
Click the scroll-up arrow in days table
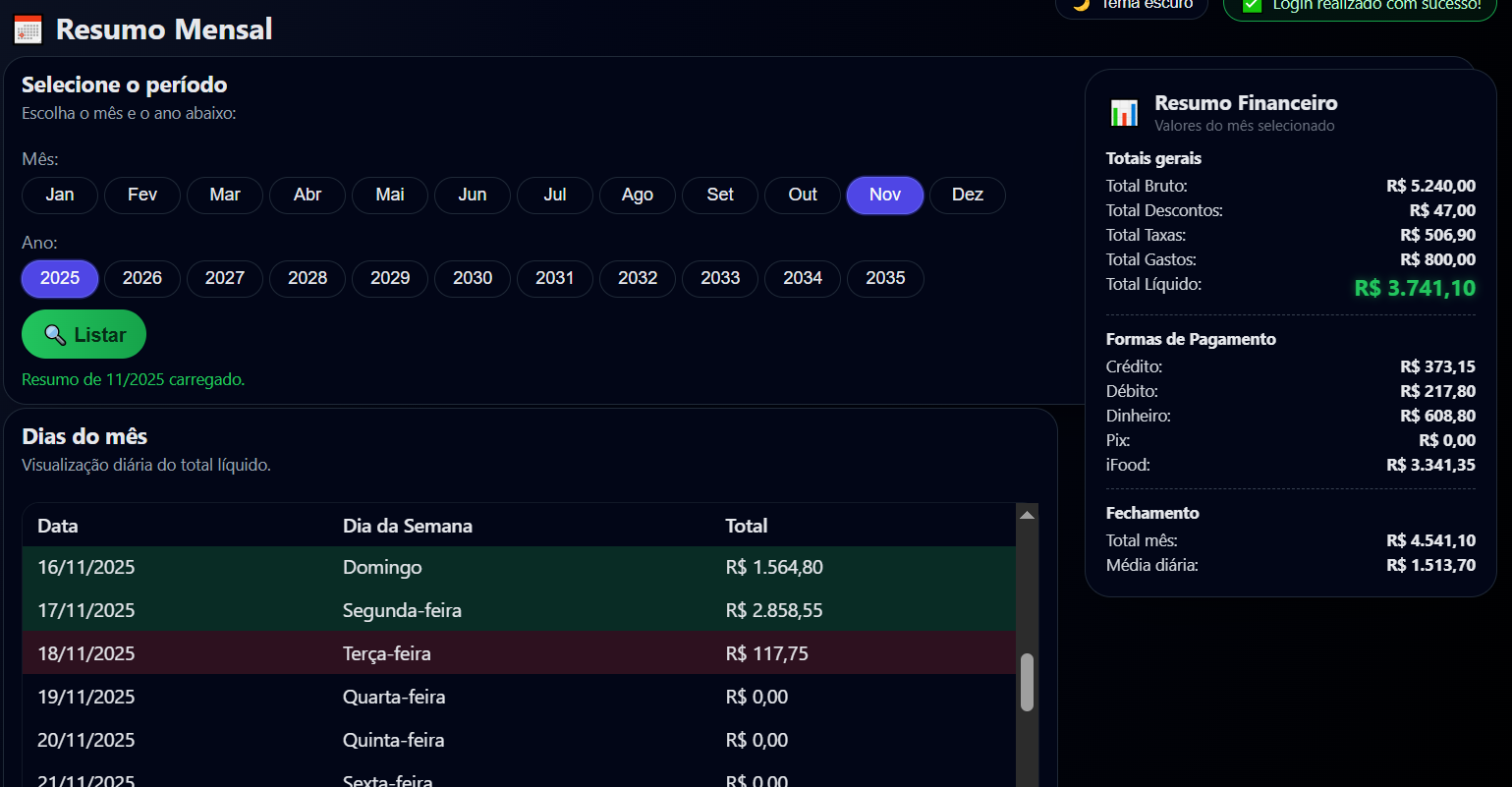[1027, 515]
